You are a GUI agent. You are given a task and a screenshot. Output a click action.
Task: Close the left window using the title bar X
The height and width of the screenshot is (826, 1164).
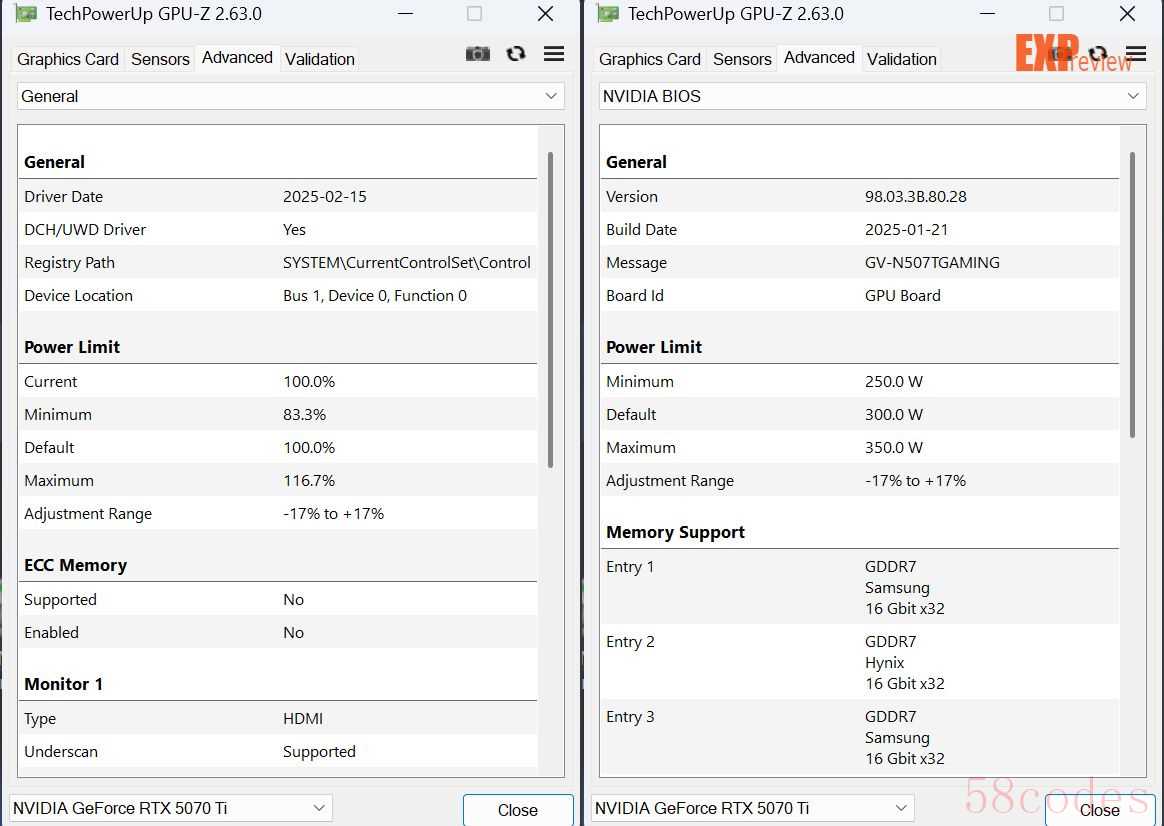[x=546, y=14]
